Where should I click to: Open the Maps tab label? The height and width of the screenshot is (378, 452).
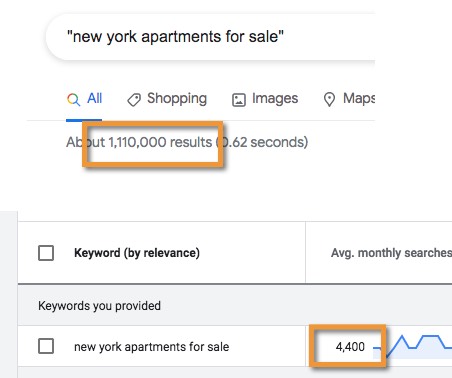click(x=359, y=99)
